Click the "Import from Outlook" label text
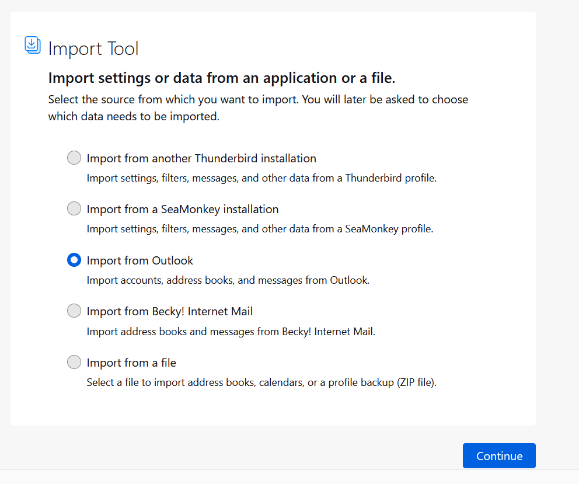 tap(140, 261)
